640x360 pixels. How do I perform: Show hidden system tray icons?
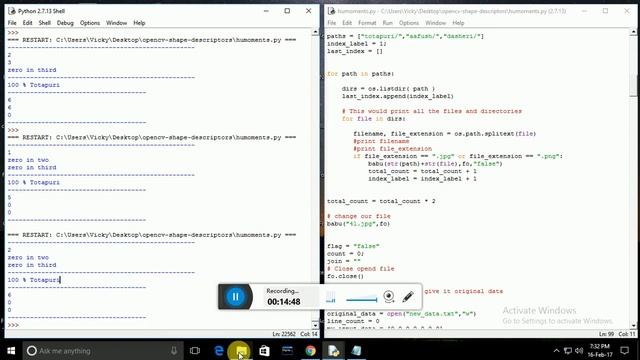tap(556, 351)
